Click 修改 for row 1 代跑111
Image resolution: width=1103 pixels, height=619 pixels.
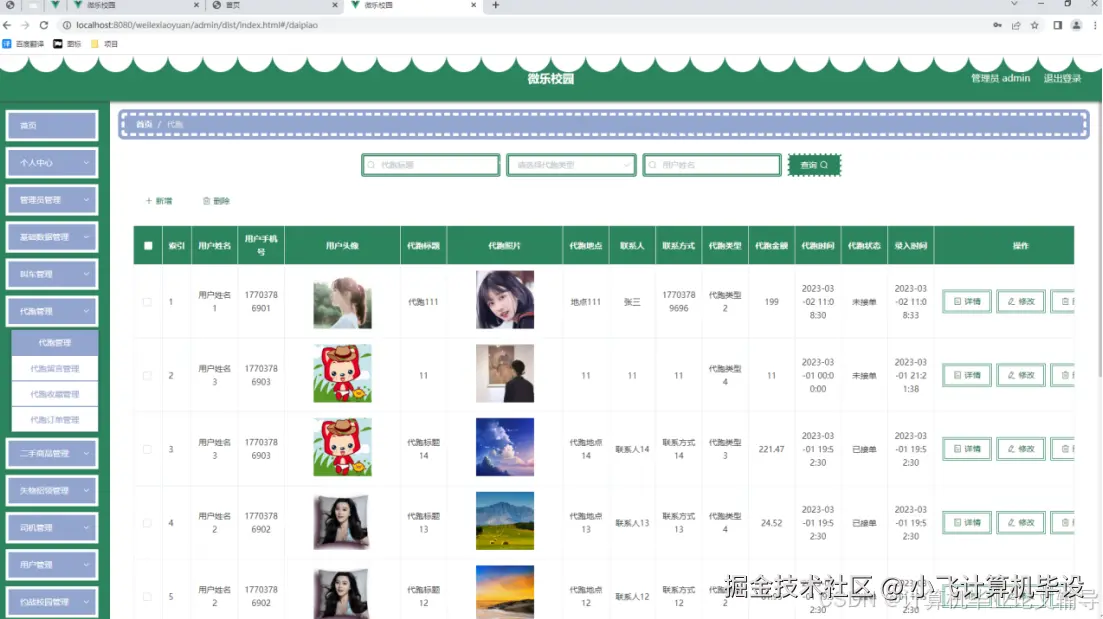pos(1021,301)
